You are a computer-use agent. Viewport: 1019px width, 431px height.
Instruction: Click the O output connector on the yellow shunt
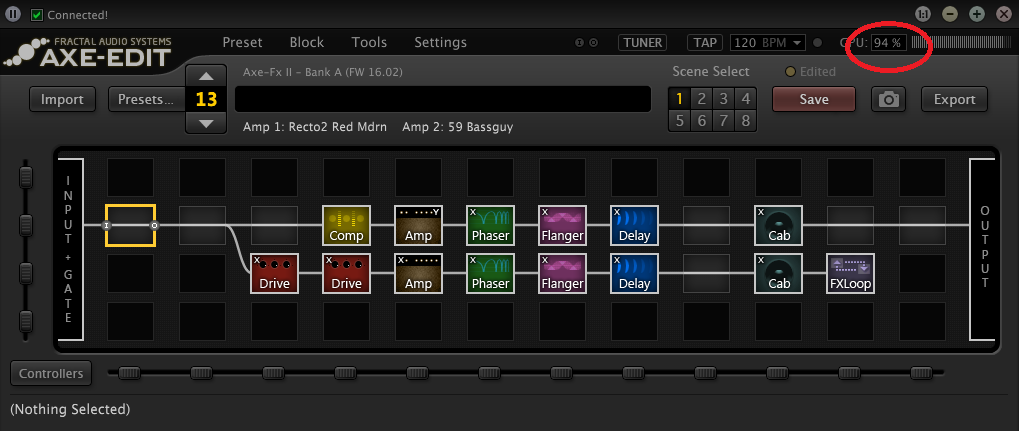(x=154, y=226)
